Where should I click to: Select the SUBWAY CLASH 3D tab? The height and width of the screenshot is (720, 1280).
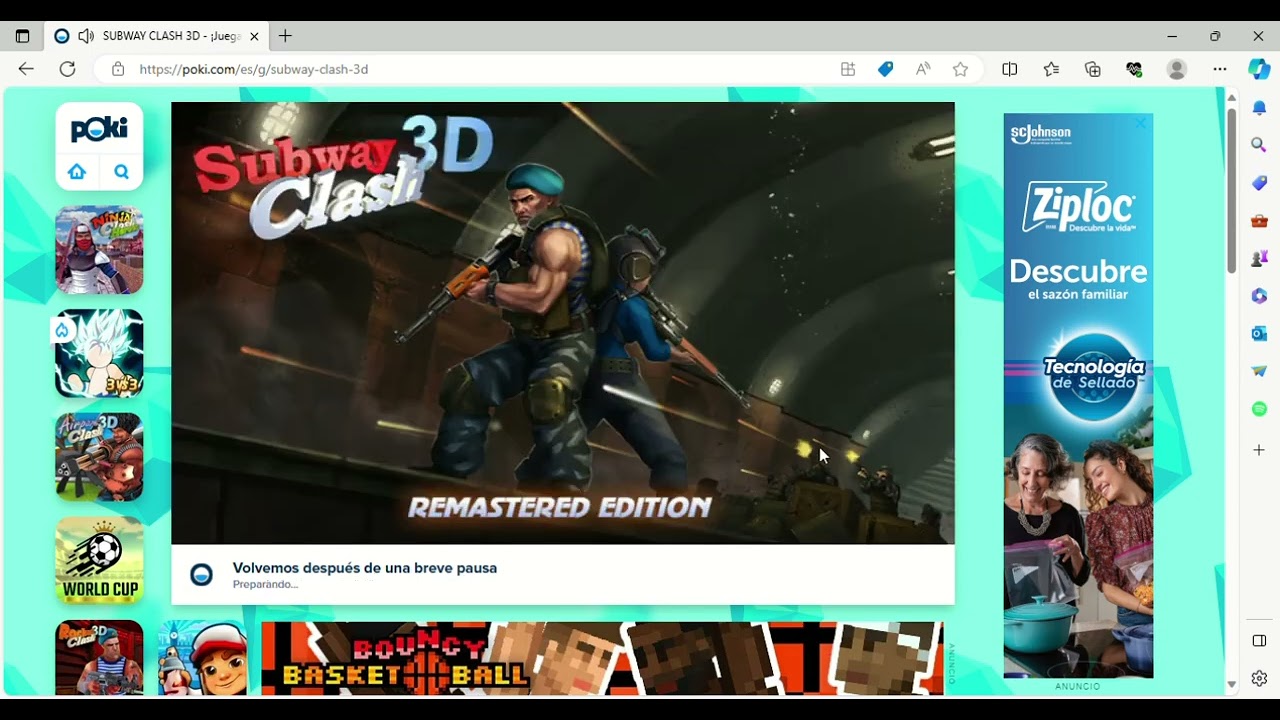pos(158,36)
